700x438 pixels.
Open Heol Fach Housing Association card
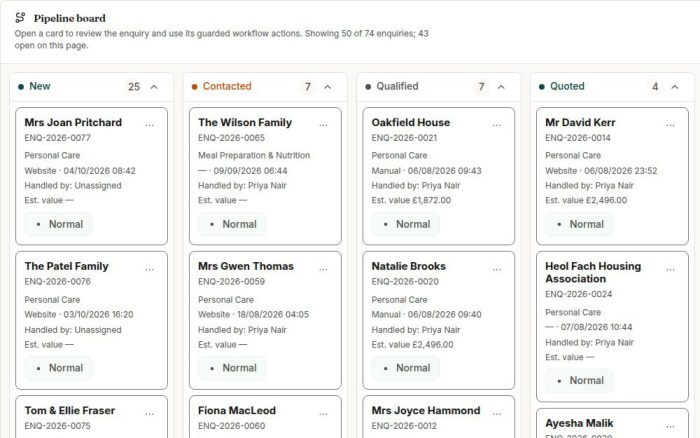[612, 326]
